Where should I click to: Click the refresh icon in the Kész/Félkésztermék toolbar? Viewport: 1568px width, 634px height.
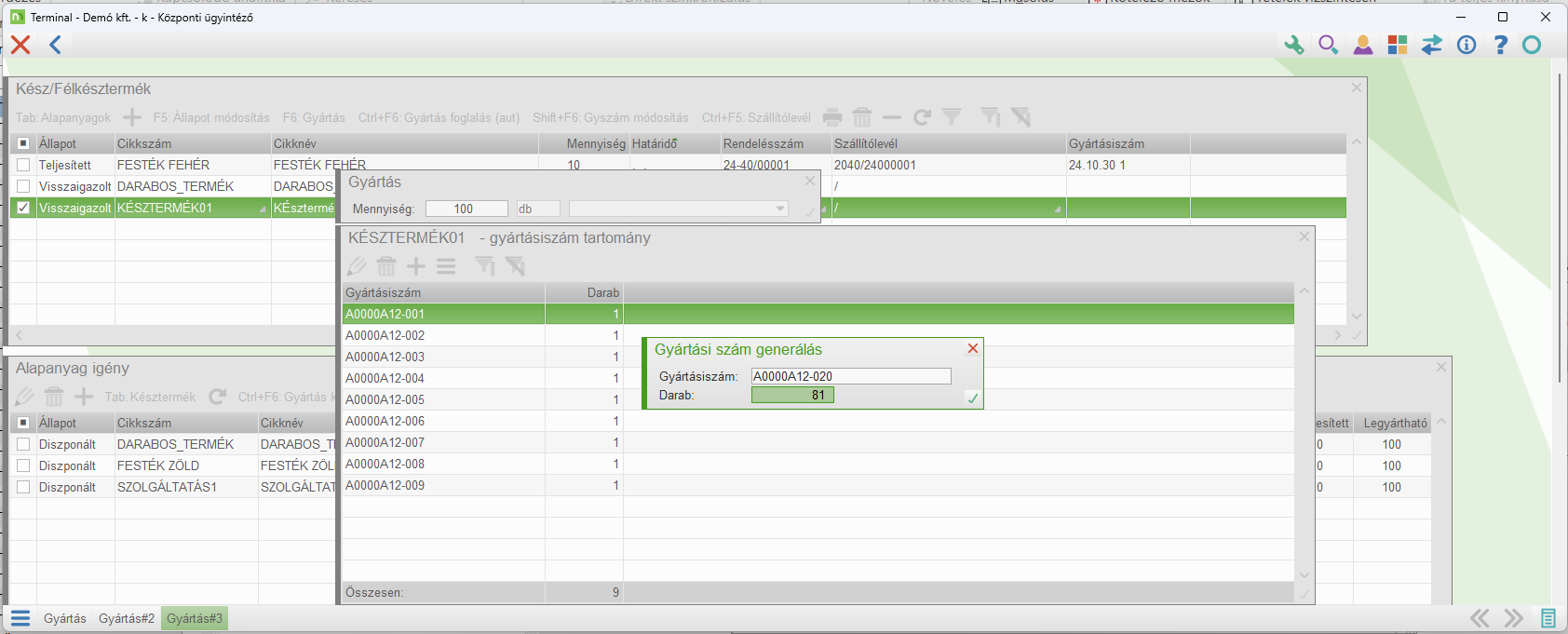(922, 117)
